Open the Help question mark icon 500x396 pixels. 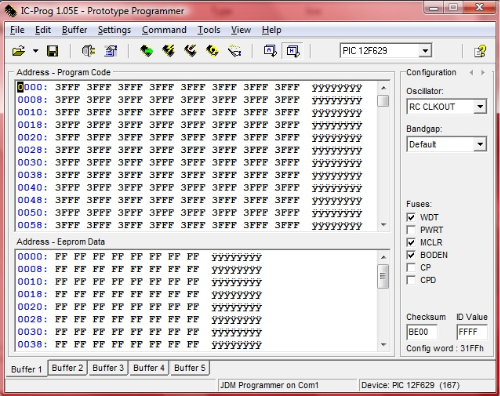tap(480, 51)
